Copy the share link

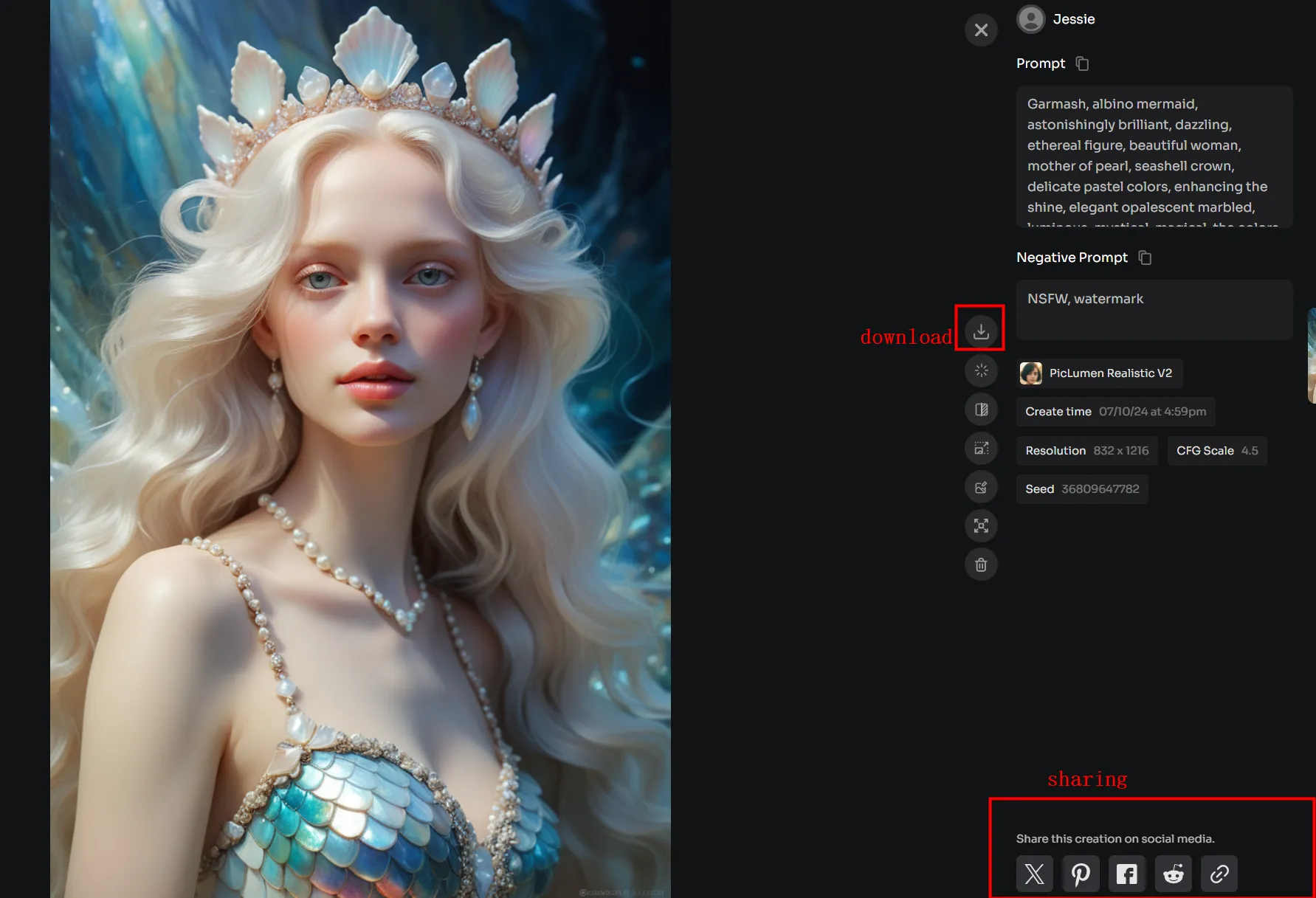tap(1219, 874)
